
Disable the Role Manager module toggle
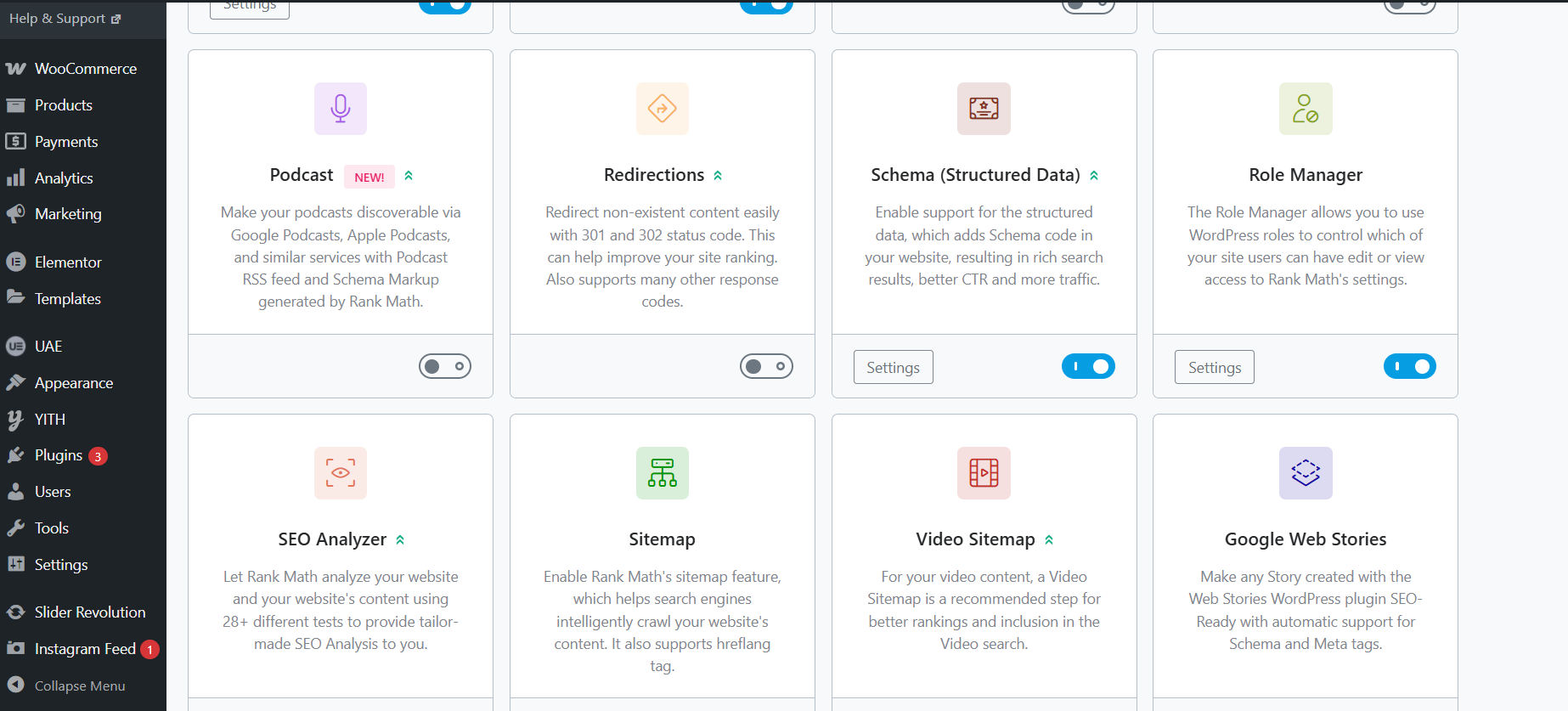pos(1410,366)
